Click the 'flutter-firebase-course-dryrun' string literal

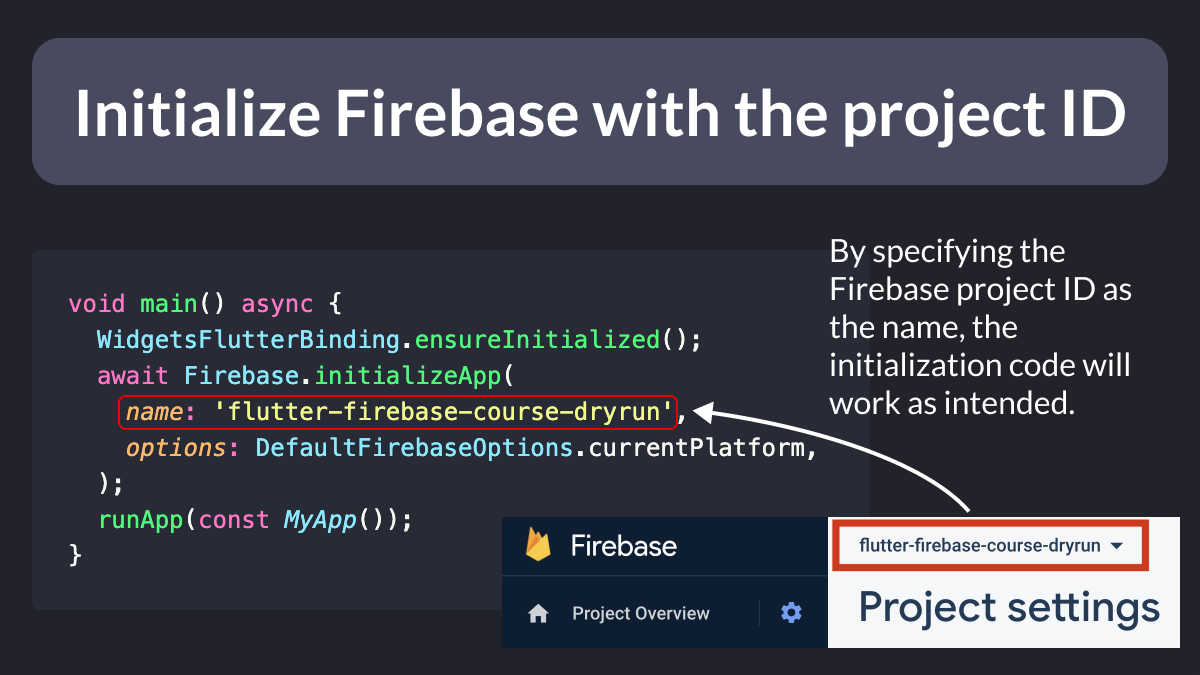click(444, 411)
